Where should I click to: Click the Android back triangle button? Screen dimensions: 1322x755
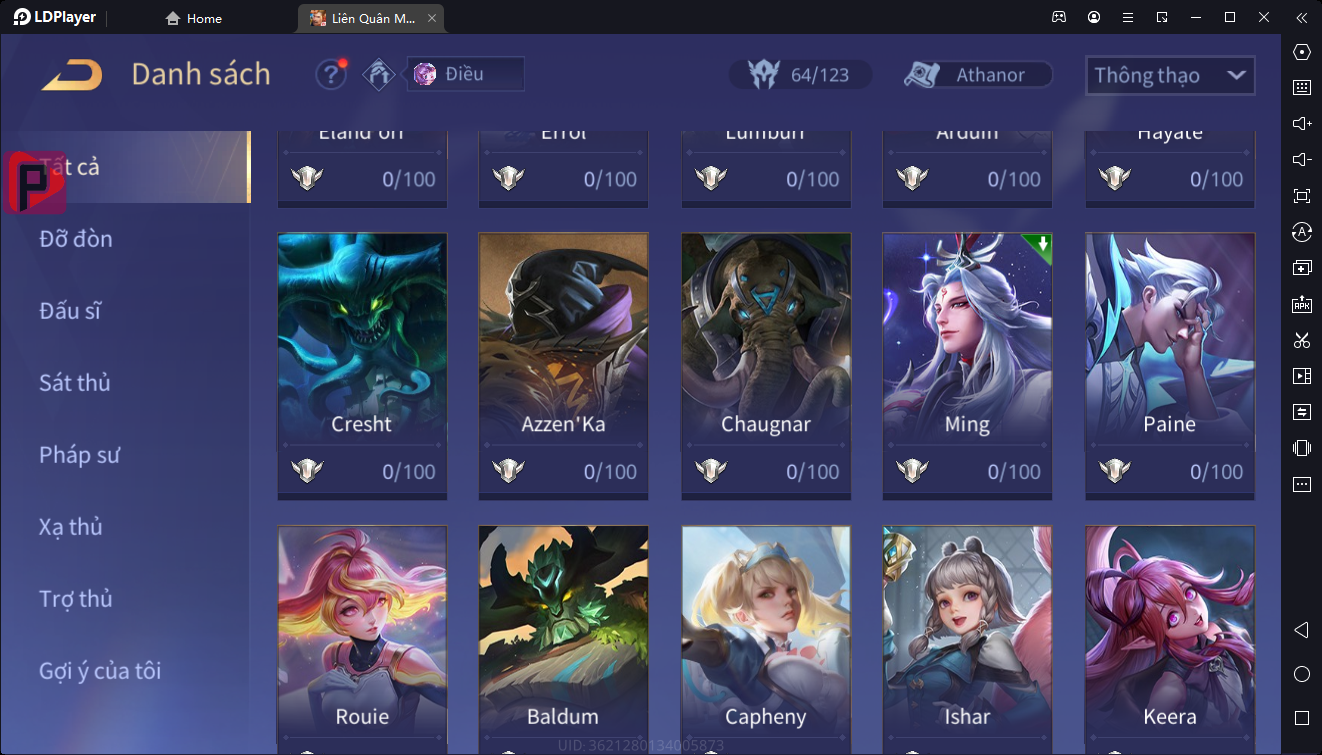click(1302, 630)
